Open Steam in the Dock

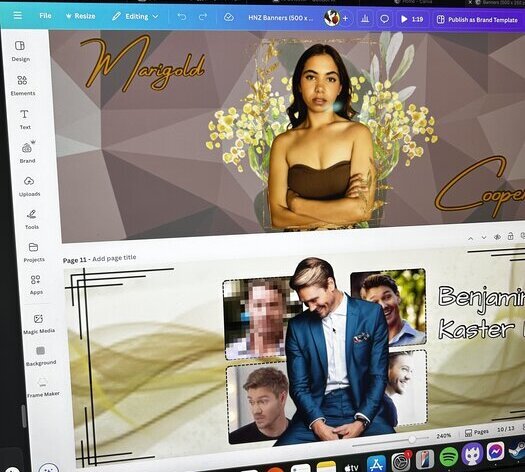pos(517,449)
